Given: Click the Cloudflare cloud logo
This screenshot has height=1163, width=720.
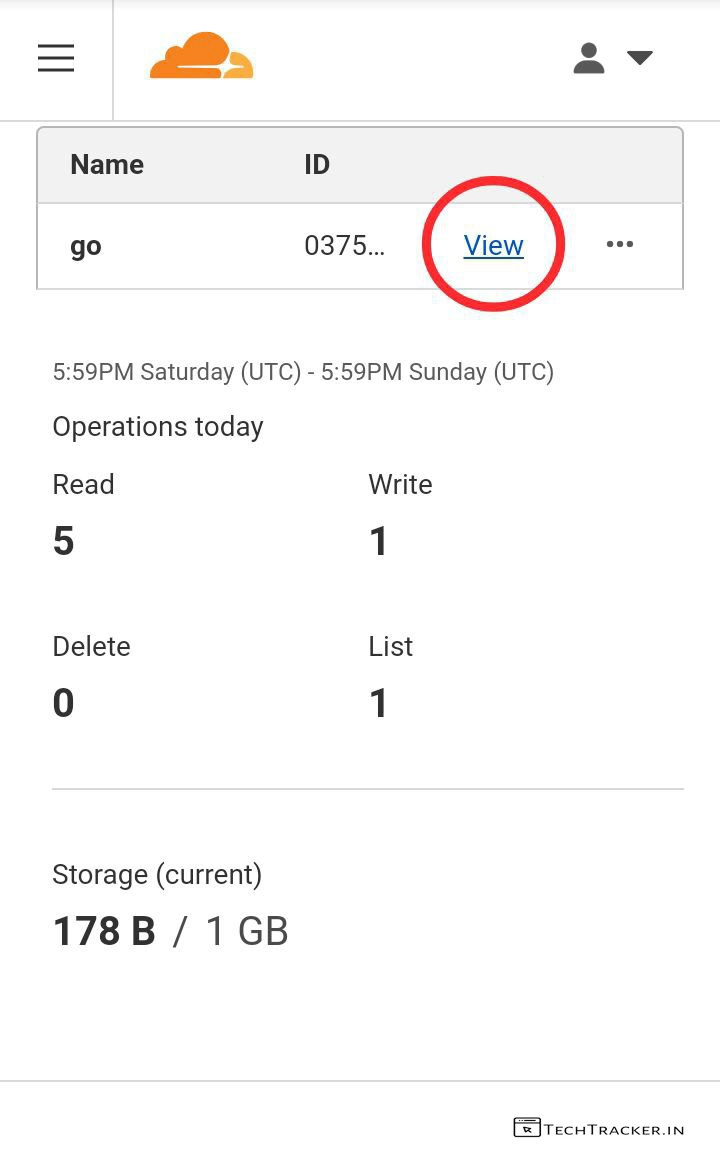Looking at the screenshot, I should click(x=201, y=57).
